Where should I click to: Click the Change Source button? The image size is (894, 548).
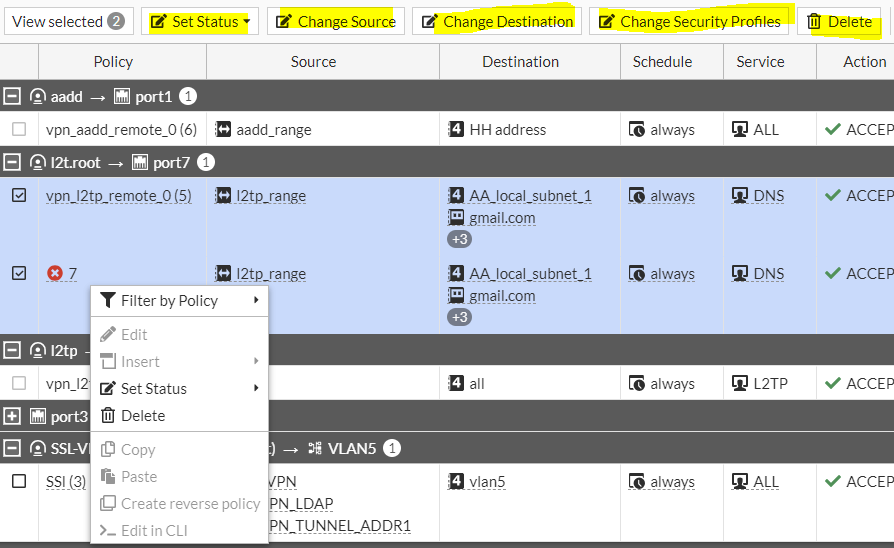[336, 21]
